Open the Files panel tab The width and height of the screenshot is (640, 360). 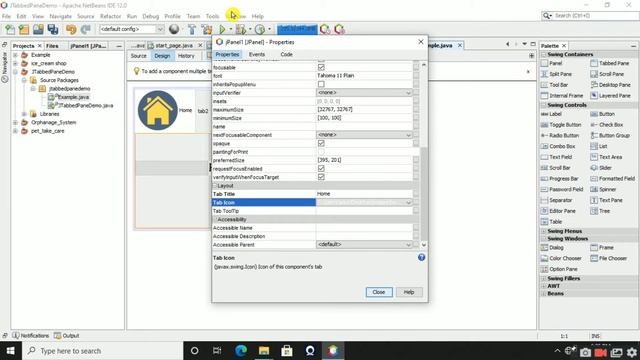52,46
